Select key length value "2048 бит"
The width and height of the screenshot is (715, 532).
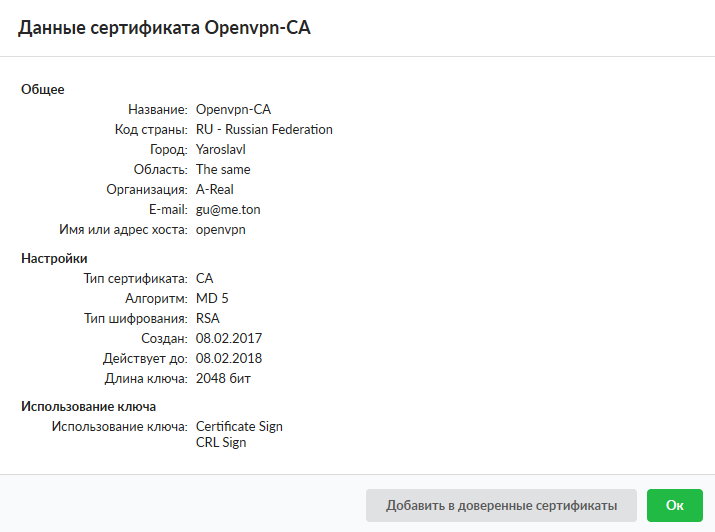223,378
